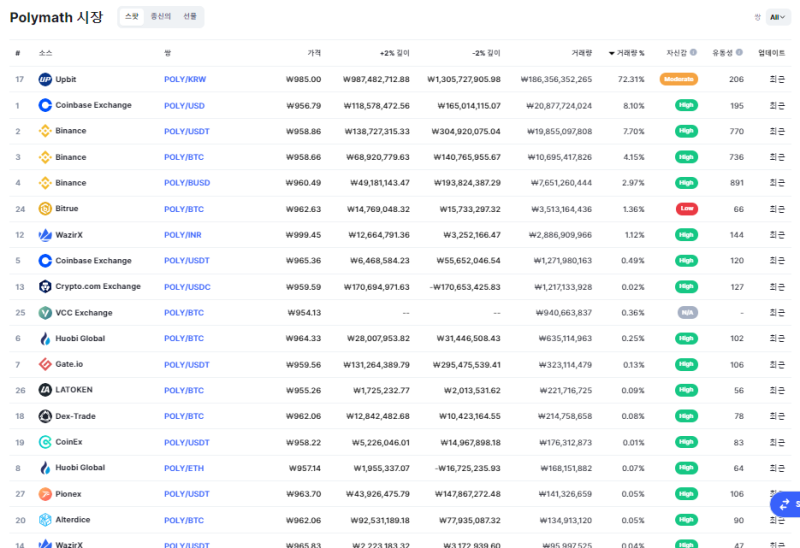Click the Dex-Trade logo
The image size is (800, 548).
45,416
